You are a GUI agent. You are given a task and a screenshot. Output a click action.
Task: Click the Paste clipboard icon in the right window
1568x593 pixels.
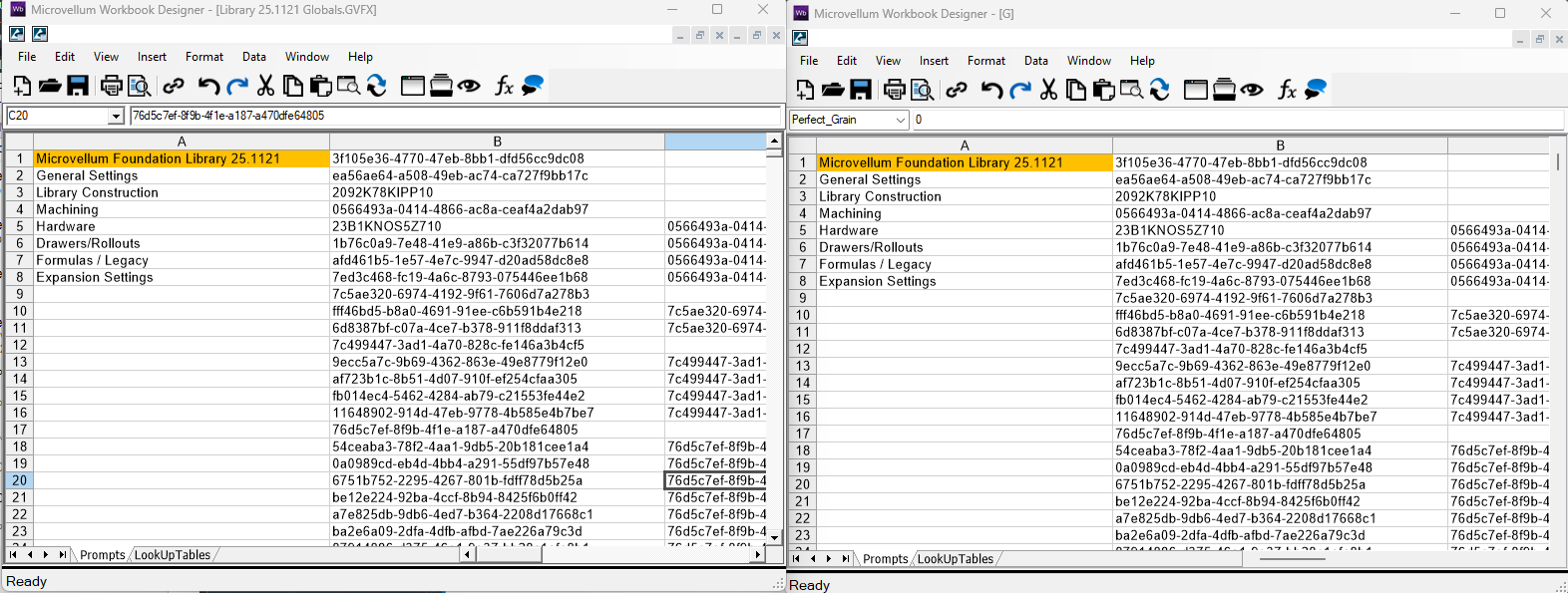click(1103, 90)
